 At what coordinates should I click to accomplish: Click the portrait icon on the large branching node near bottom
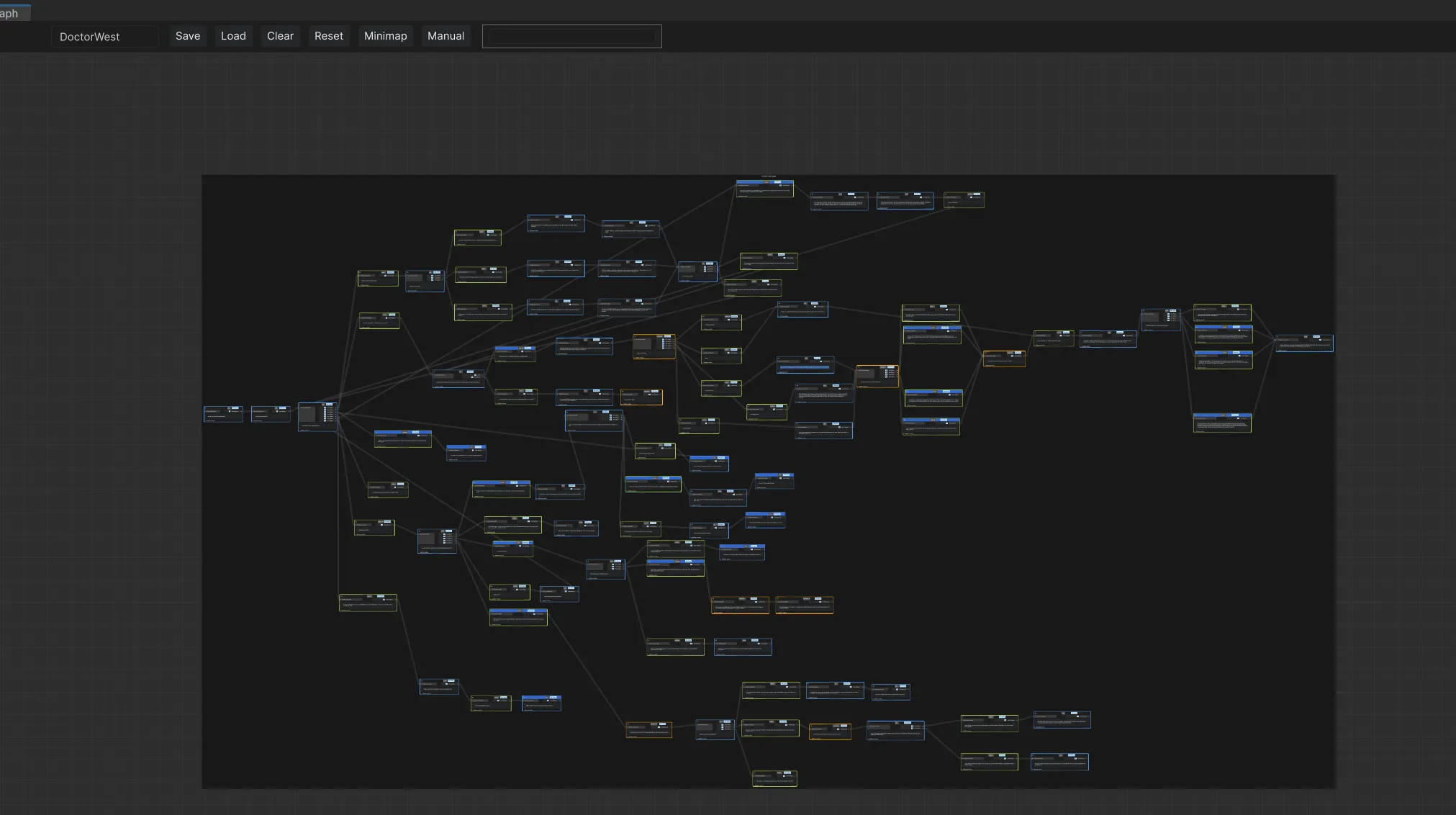[427, 539]
